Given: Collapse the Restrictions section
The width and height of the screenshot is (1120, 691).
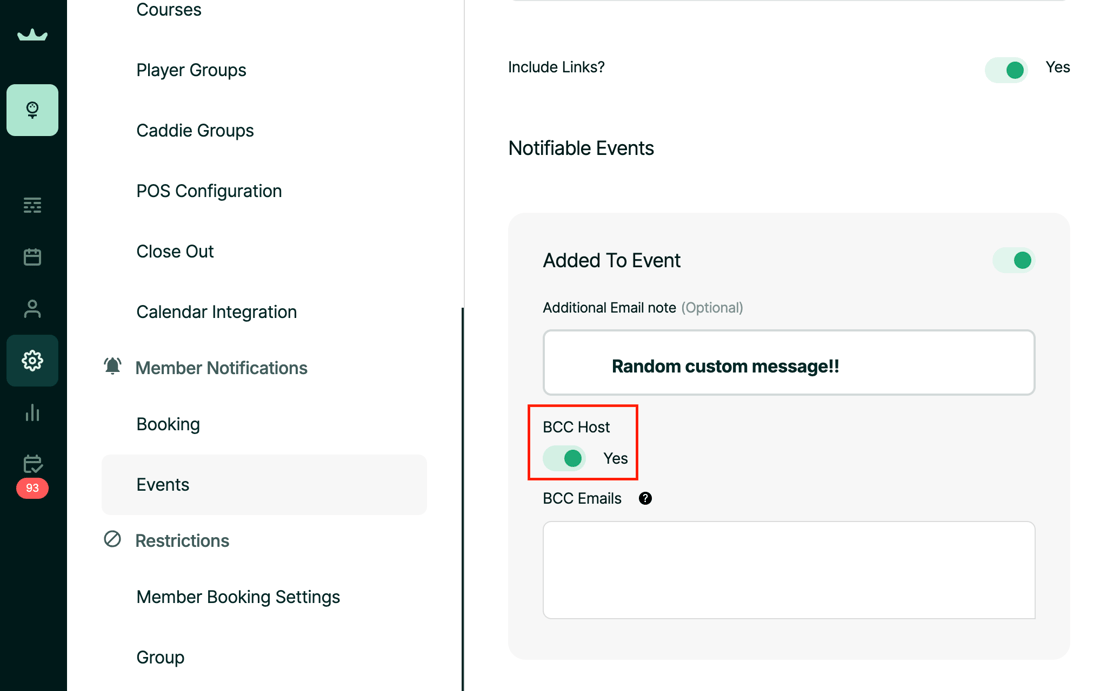Looking at the screenshot, I should click(181, 541).
